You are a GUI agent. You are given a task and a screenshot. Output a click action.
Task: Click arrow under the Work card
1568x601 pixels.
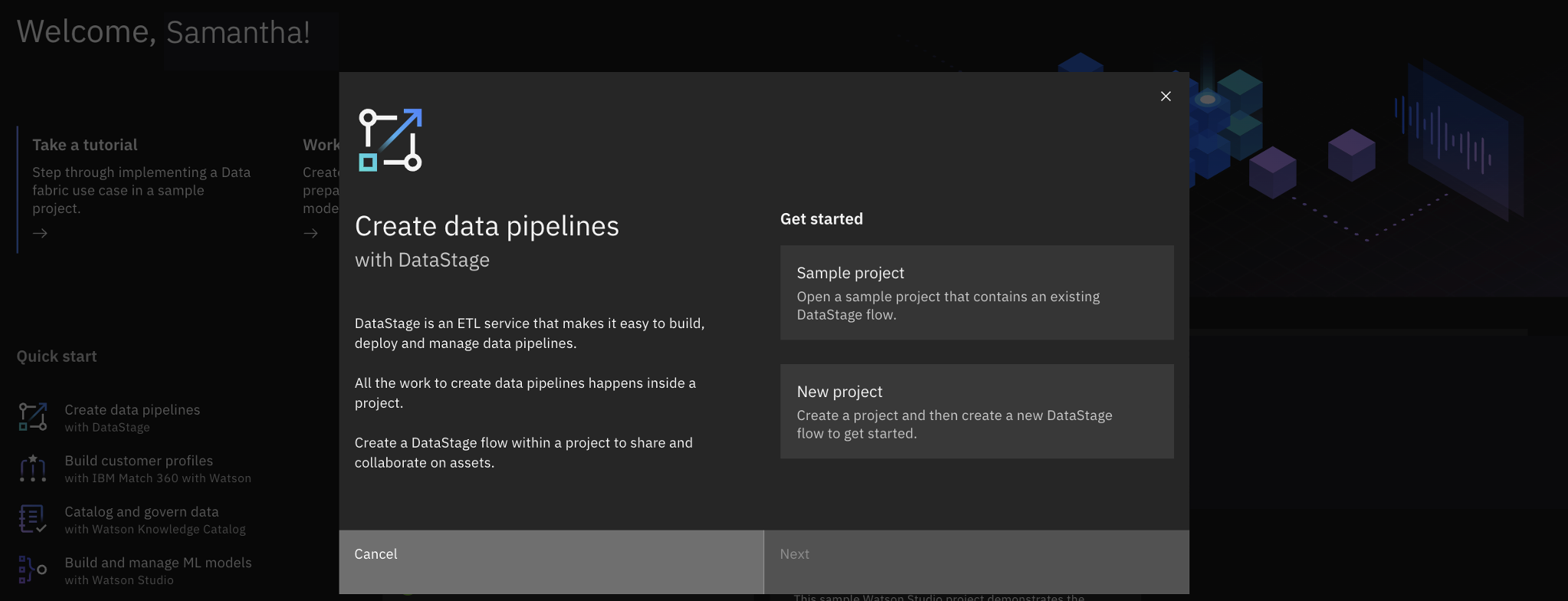coord(310,233)
